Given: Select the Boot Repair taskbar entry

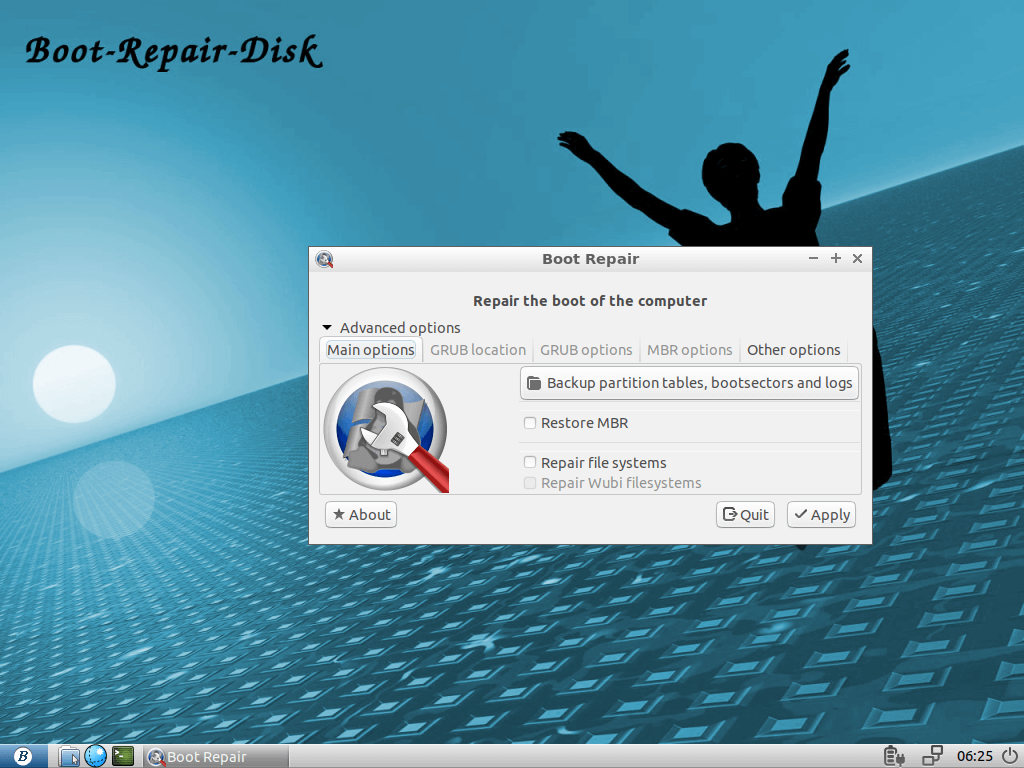Looking at the screenshot, I should point(216,756).
